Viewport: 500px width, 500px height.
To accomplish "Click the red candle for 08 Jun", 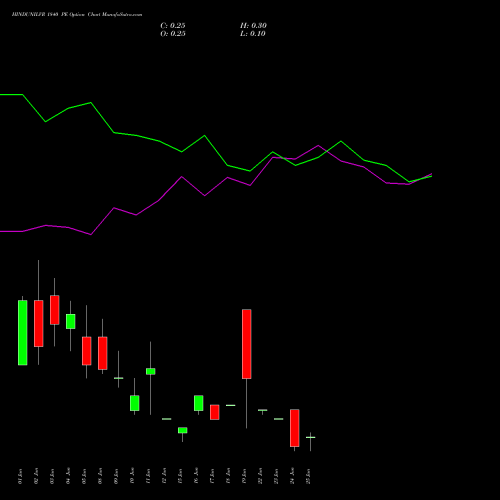I will click(103, 353).
